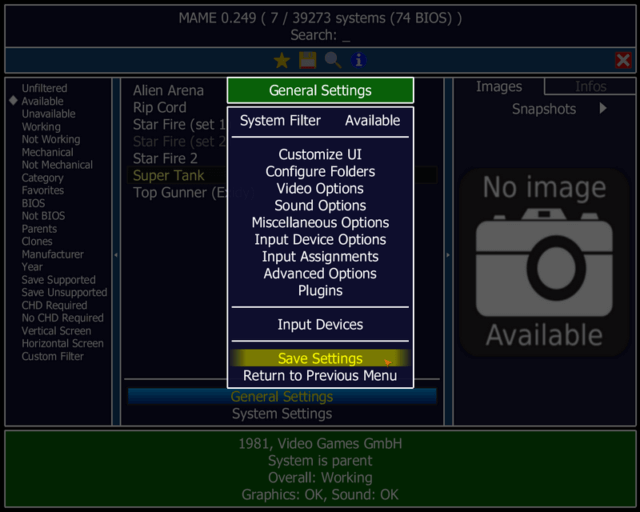
Task: Click Return to Previous Menu
Action: pos(320,376)
